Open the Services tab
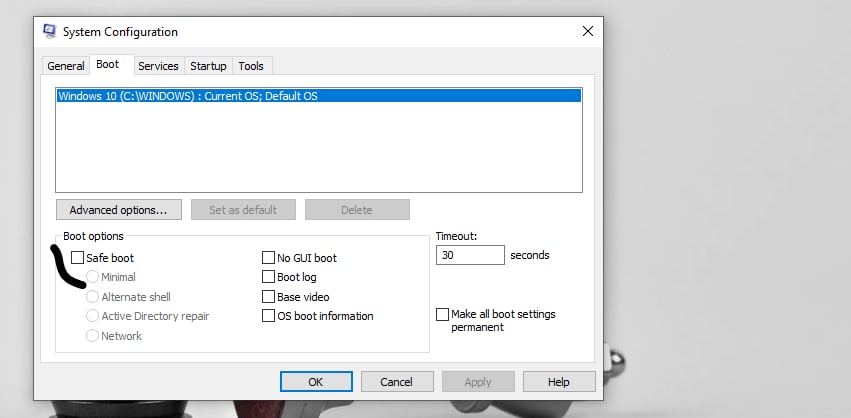The height and width of the screenshot is (418, 851). click(x=158, y=66)
